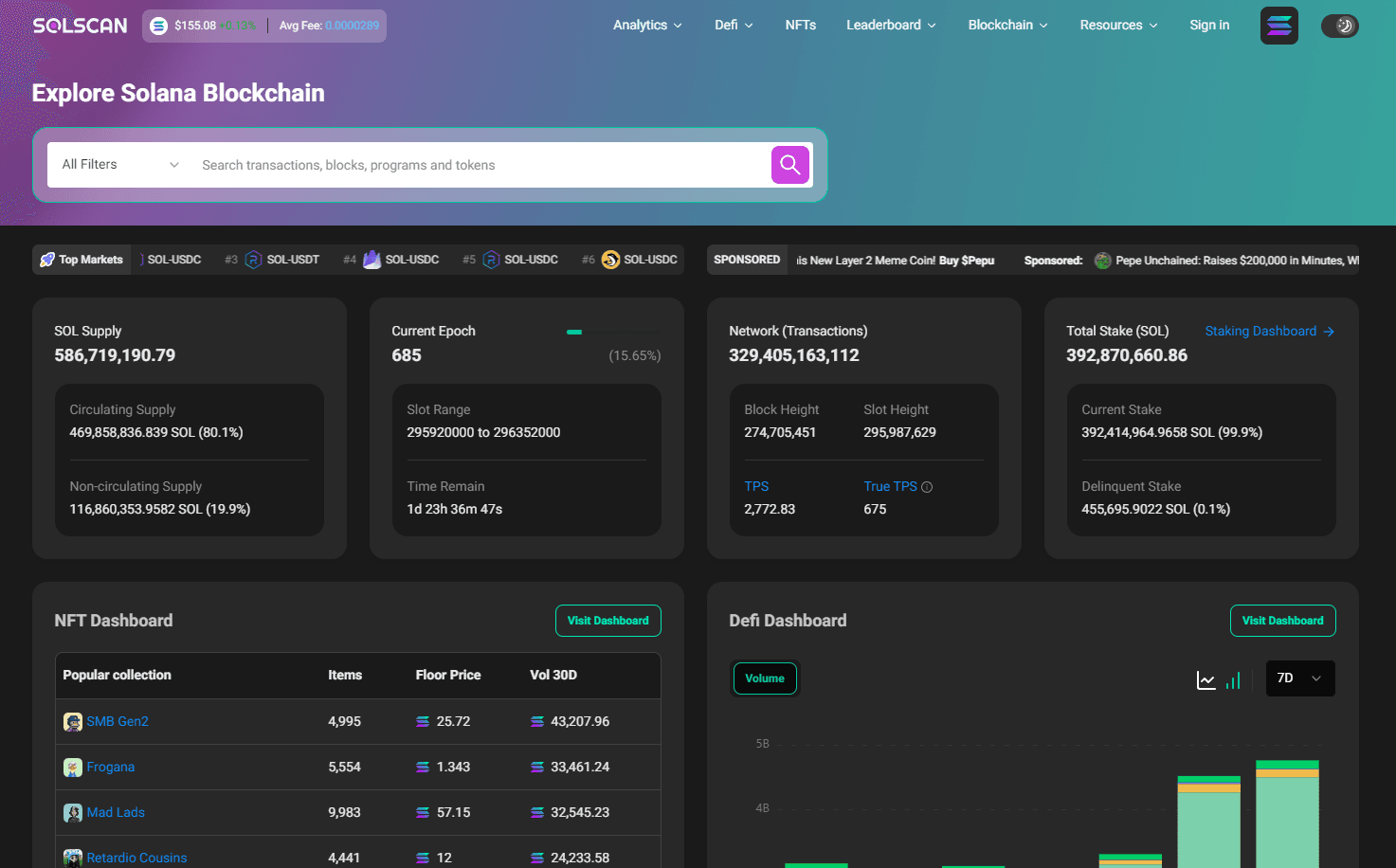Click the #6 SOL-USDC market icon
This screenshot has height=868, width=1396.
(610, 260)
